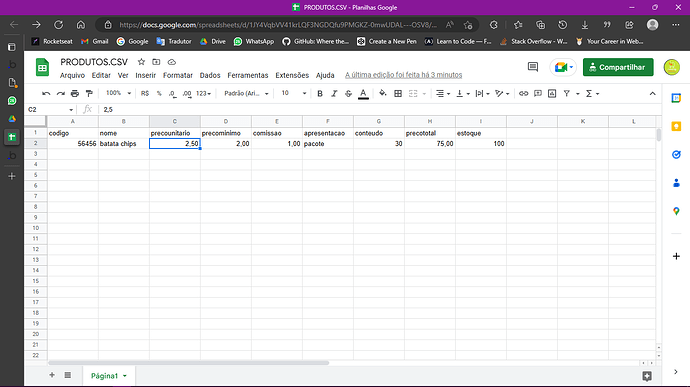This screenshot has height=387, width=690.
Task: Click the redo icon in toolbar
Action: tap(60, 93)
